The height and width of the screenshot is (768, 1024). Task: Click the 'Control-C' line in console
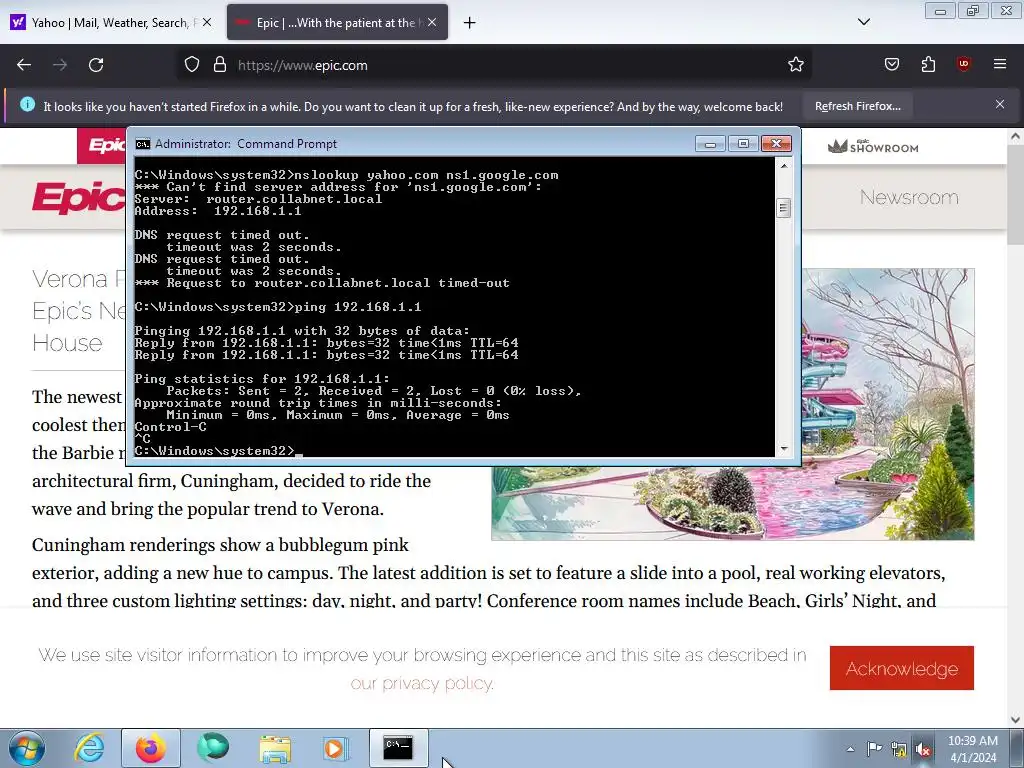click(x=170, y=426)
